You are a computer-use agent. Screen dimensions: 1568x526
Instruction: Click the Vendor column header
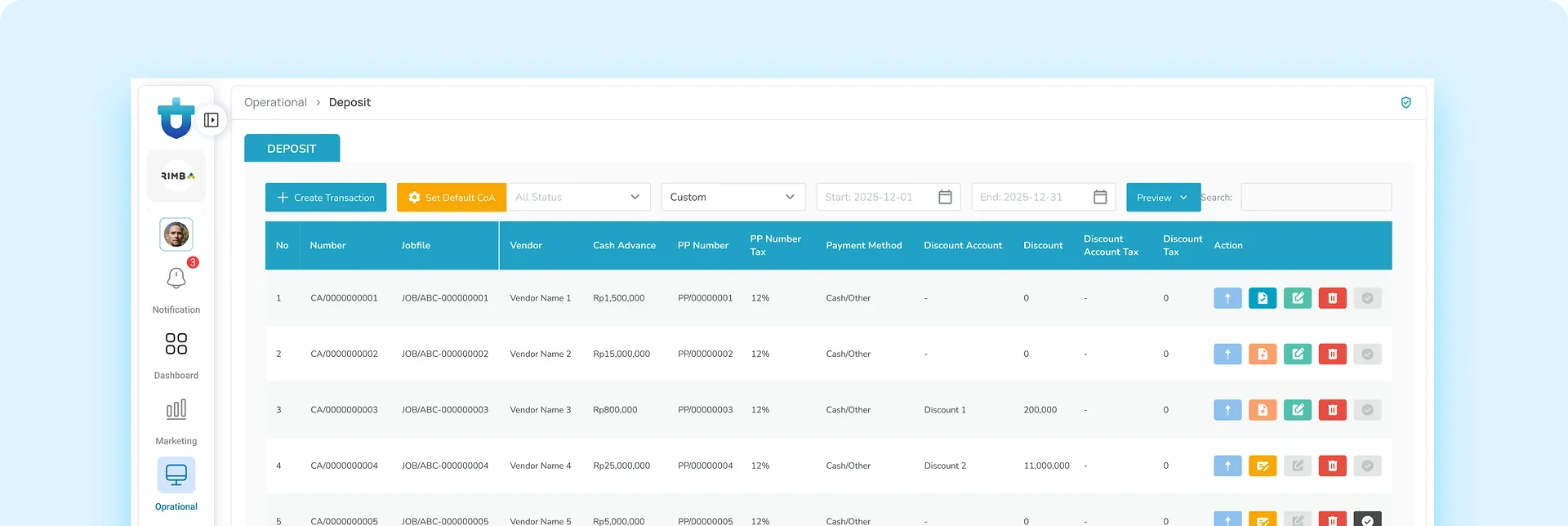point(526,245)
